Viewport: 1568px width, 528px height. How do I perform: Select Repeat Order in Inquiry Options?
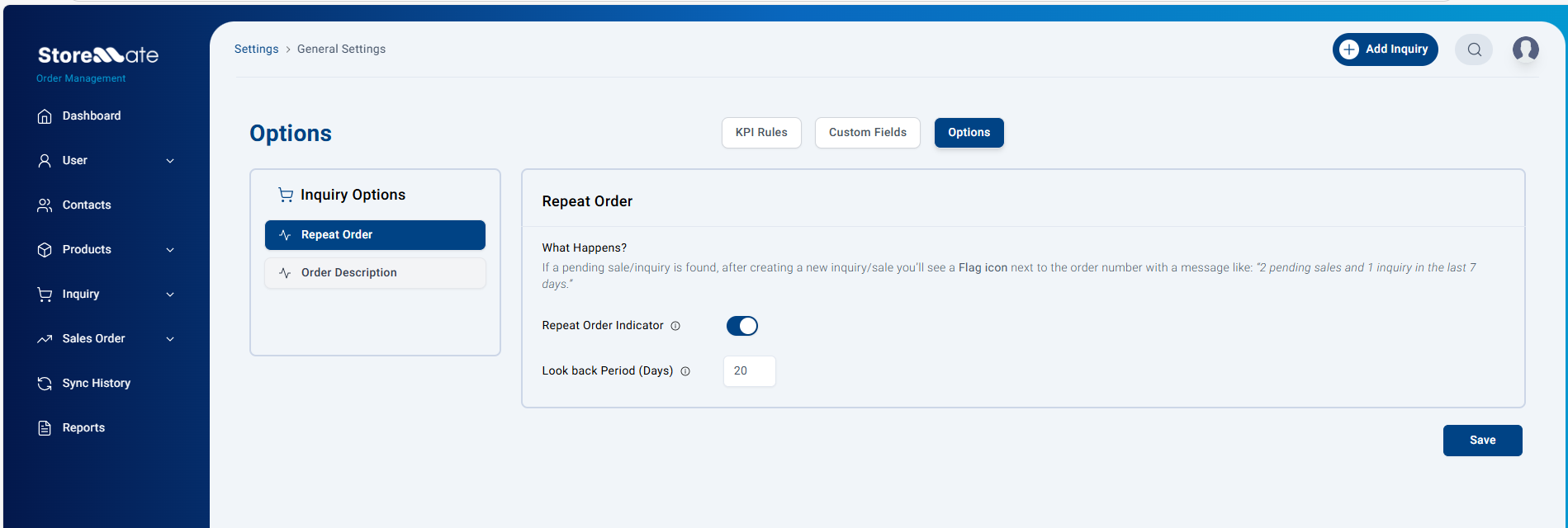pos(375,235)
